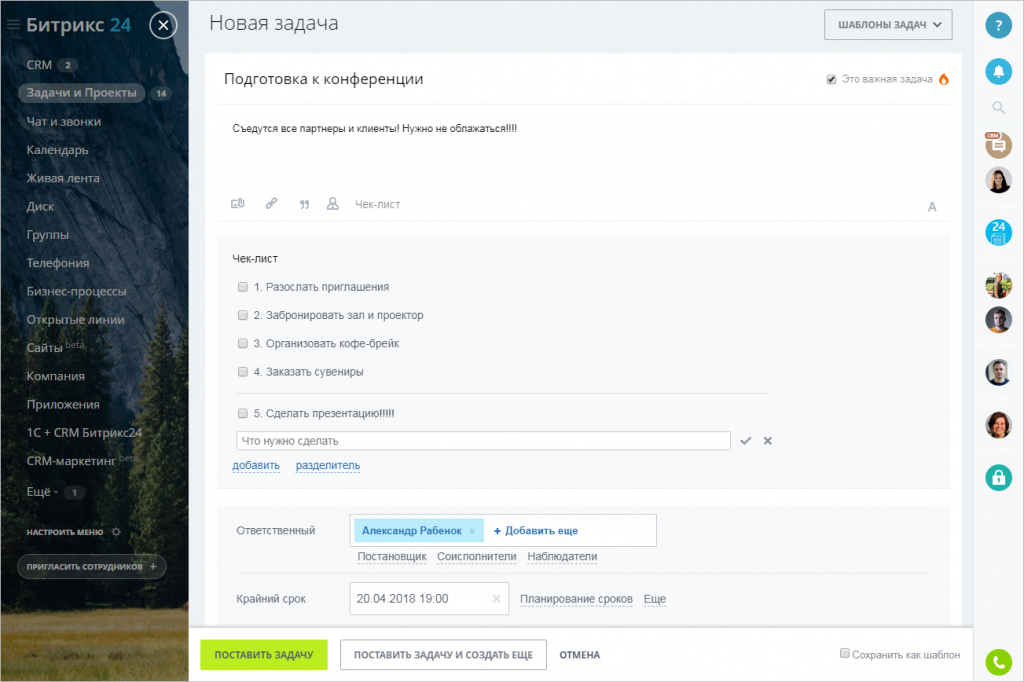Tick item 3. Организовать кофе-брейк
This screenshot has height=682, width=1024.
click(x=243, y=344)
